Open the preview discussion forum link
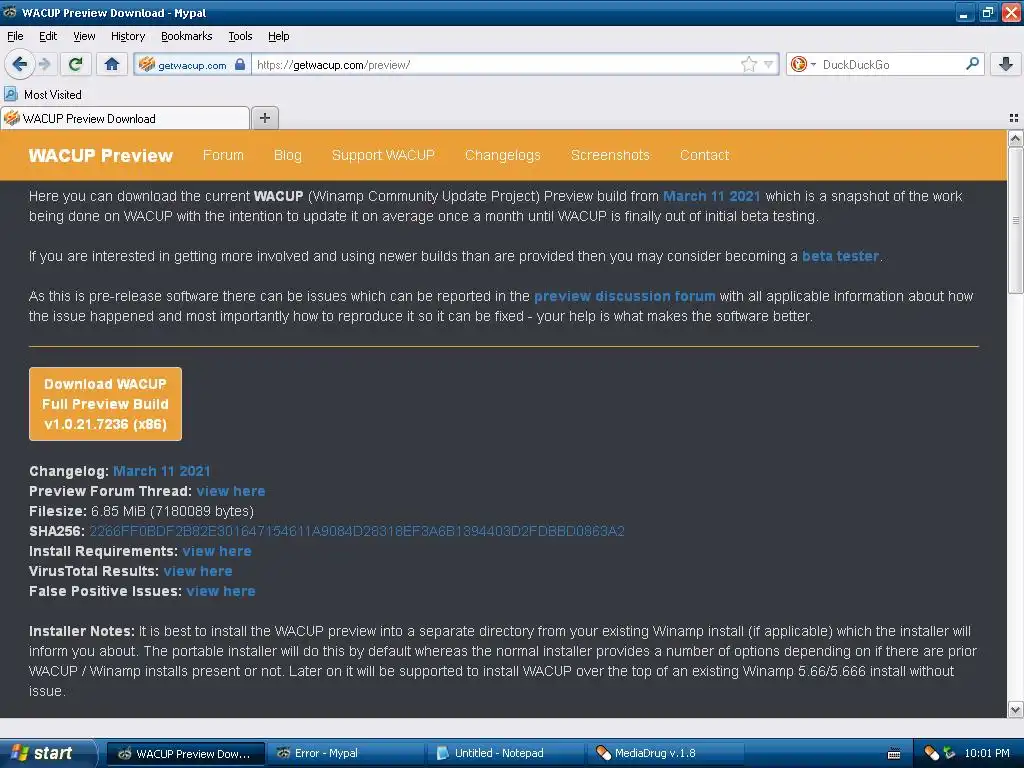The width and height of the screenshot is (1024, 768). 624,296
